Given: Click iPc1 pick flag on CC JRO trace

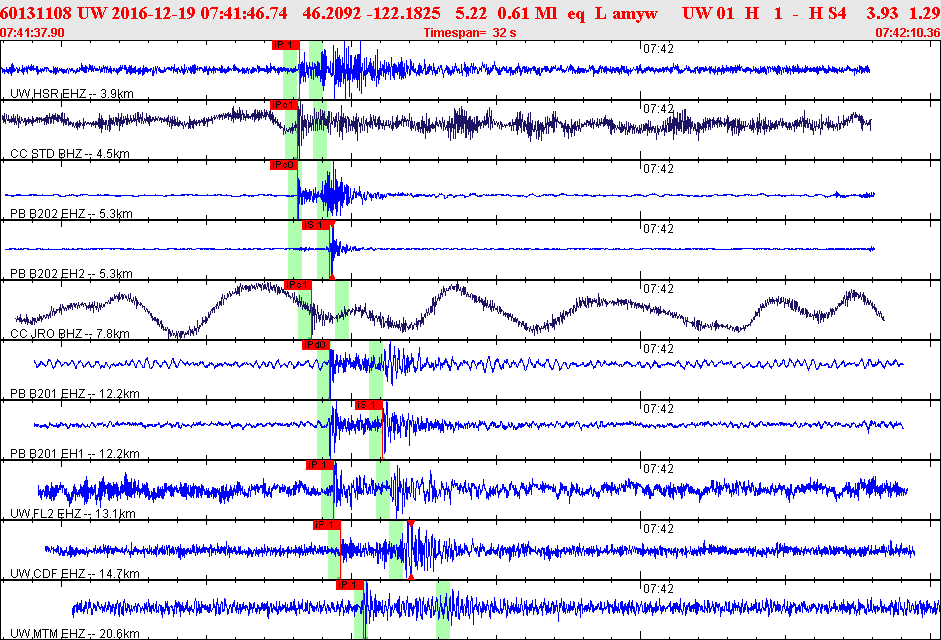Looking at the screenshot, I should pyautogui.click(x=298, y=285).
